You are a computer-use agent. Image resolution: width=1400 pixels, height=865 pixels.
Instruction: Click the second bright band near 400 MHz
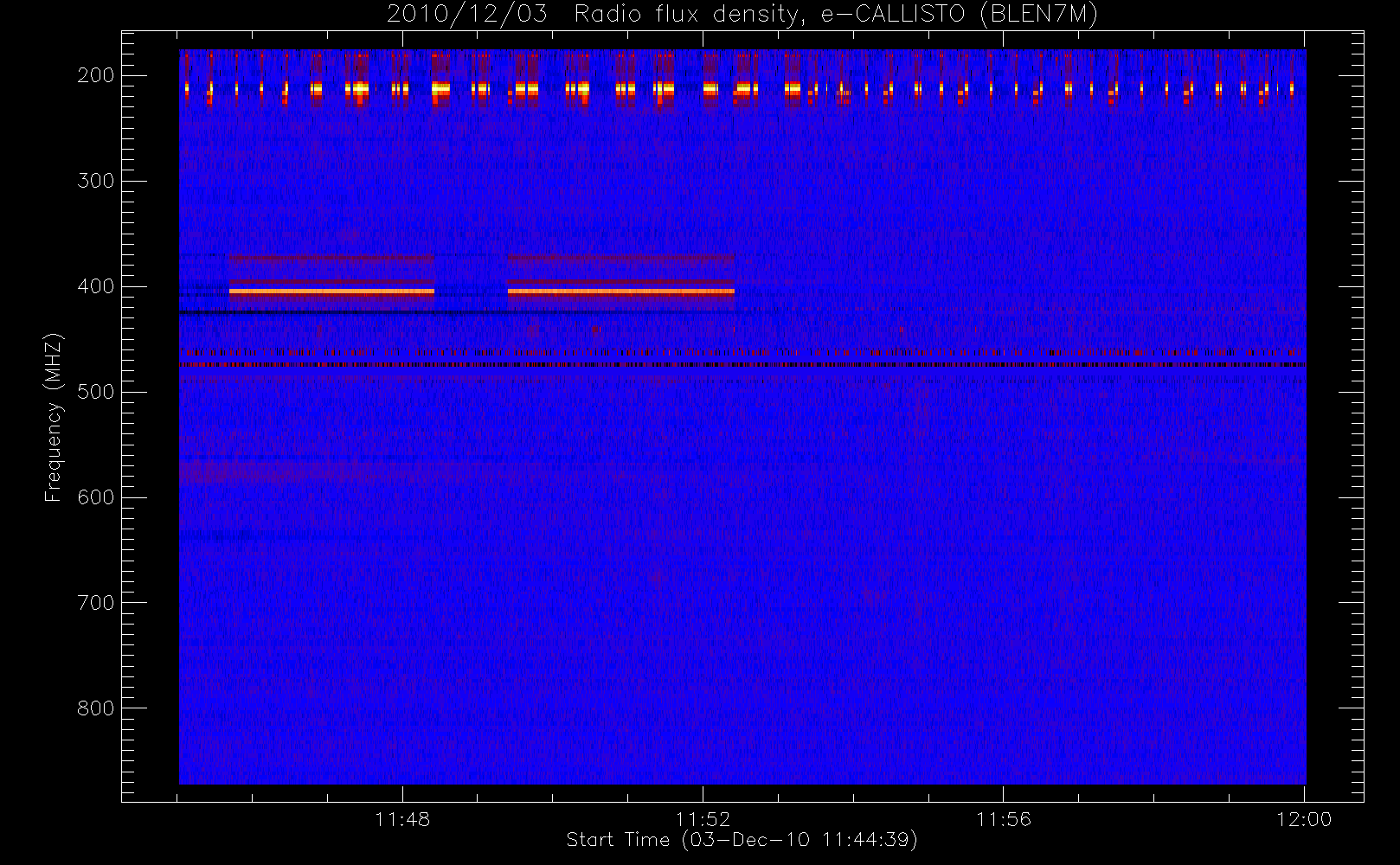621,292
